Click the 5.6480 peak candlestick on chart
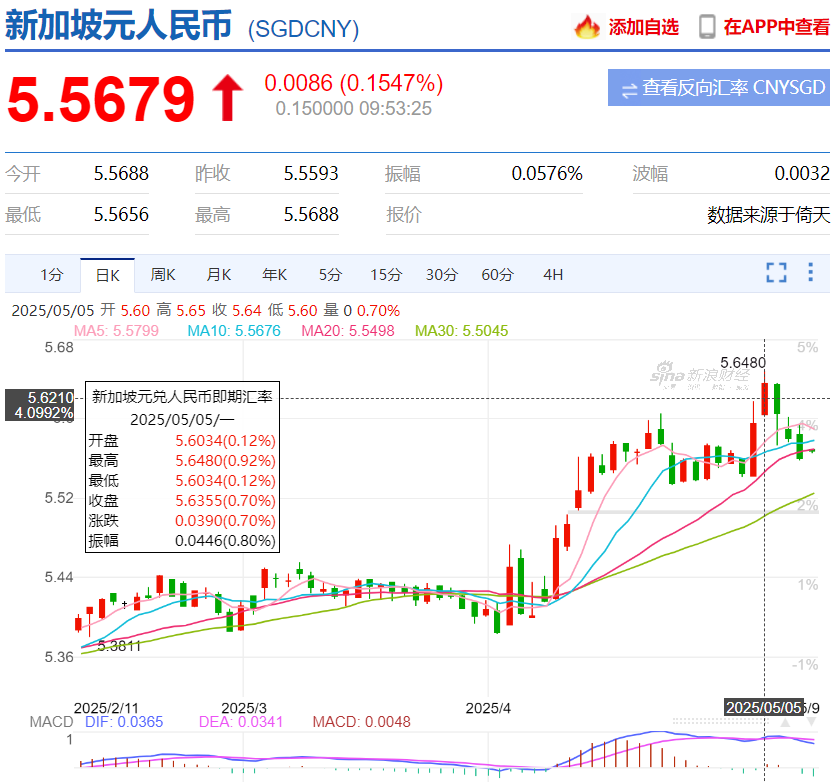 pos(765,398)
